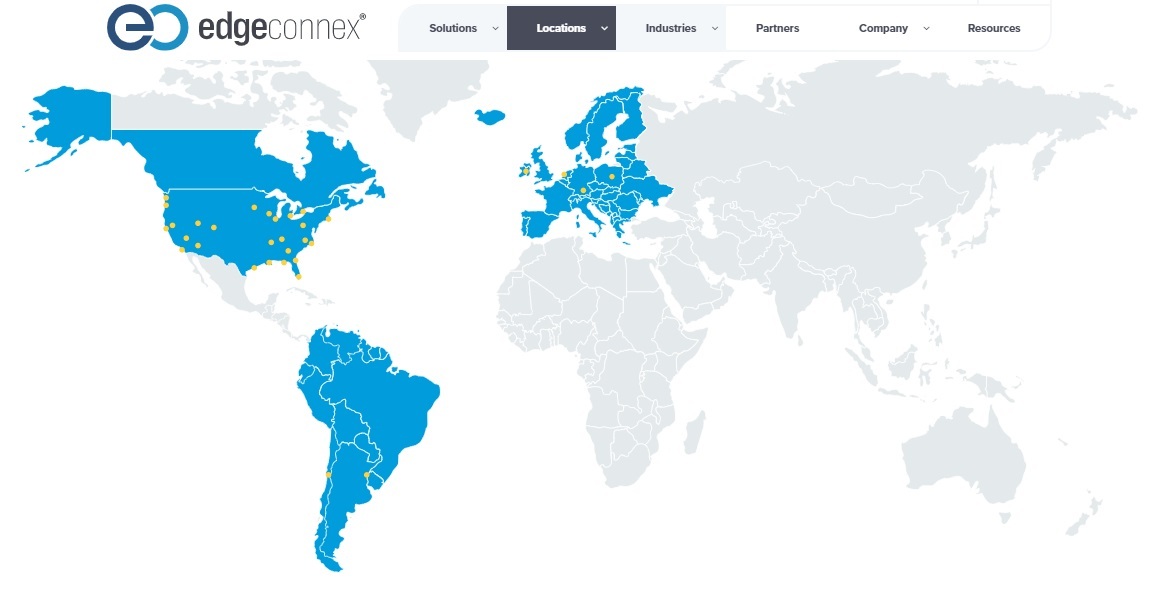The width and height of the screenshot is (1159, 589).
Task: Click the EdgeConneX logo icon
Action: click(146, 27)
